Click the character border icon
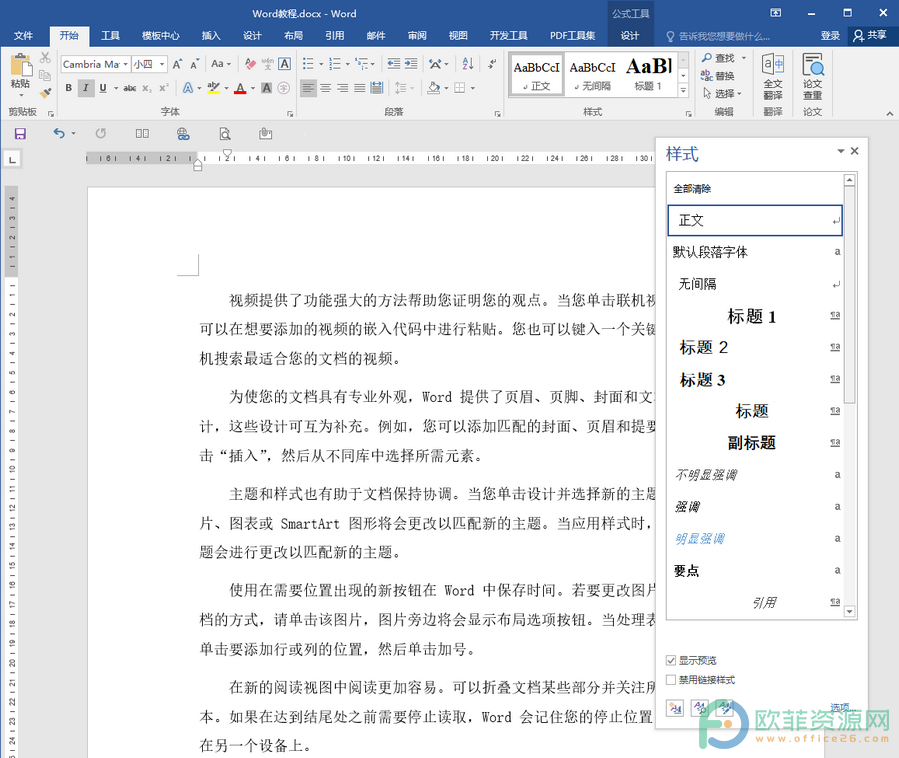Viewport: 899px width, 758px height. (284, 64)
